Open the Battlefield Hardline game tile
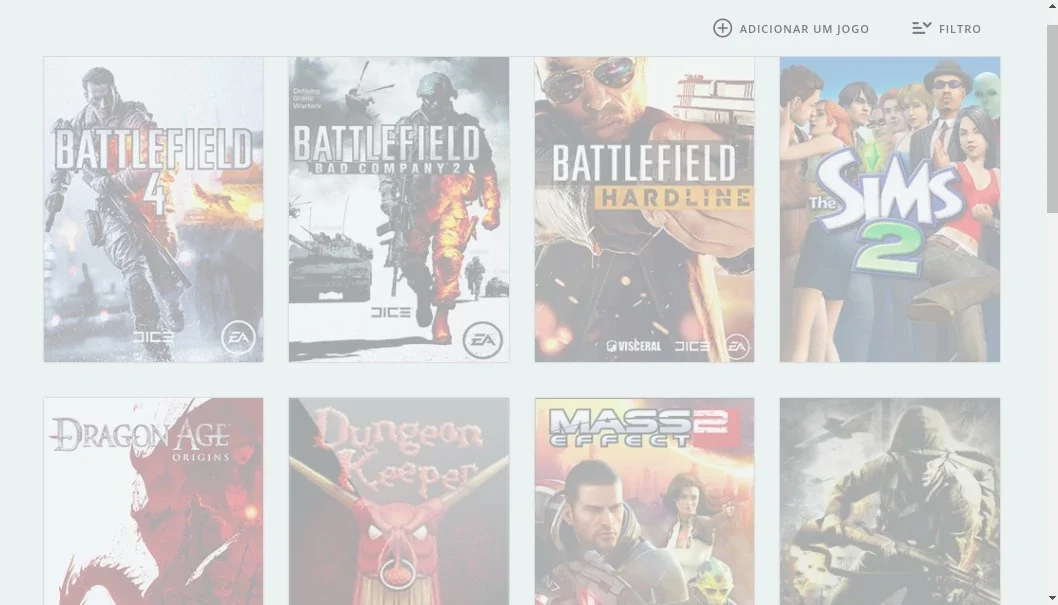Image resolution: width=1058 pixels, height=605 pixels. click(644, 209)
